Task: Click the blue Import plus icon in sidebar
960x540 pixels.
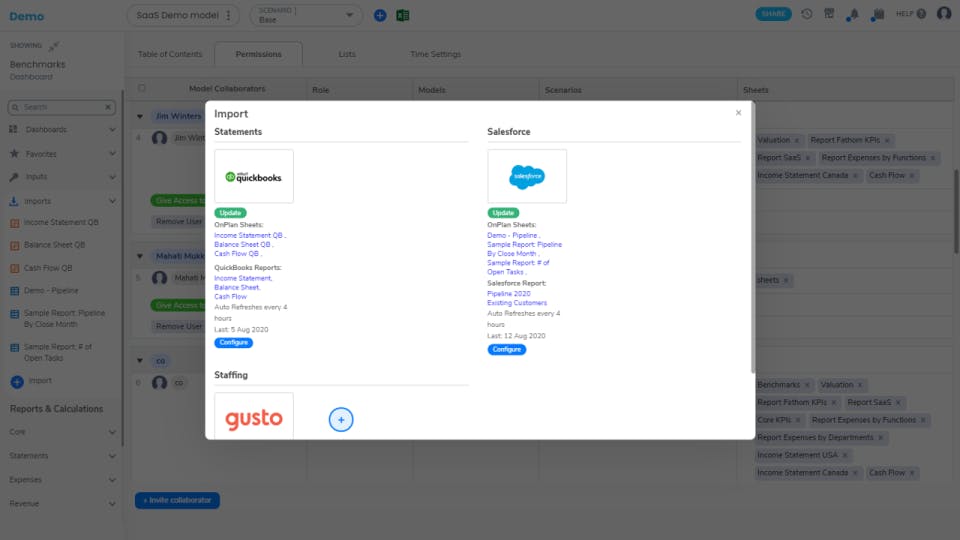Action: 17,381
